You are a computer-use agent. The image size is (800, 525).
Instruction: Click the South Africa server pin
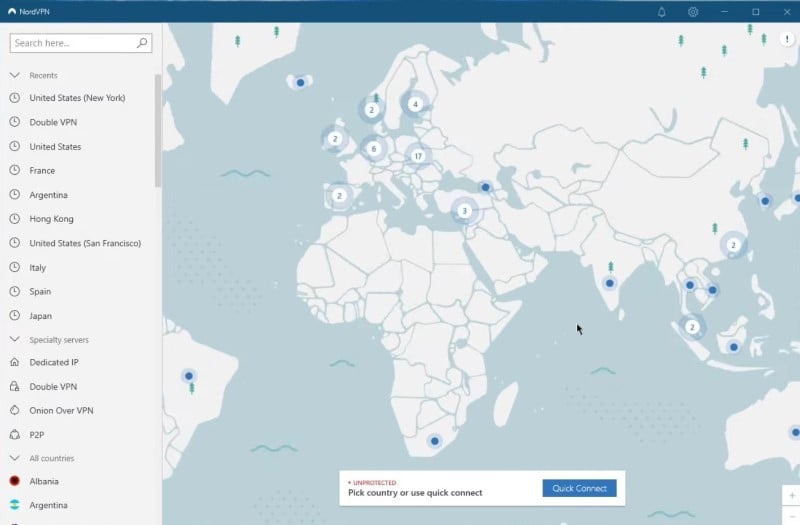[x=435, y=441]
